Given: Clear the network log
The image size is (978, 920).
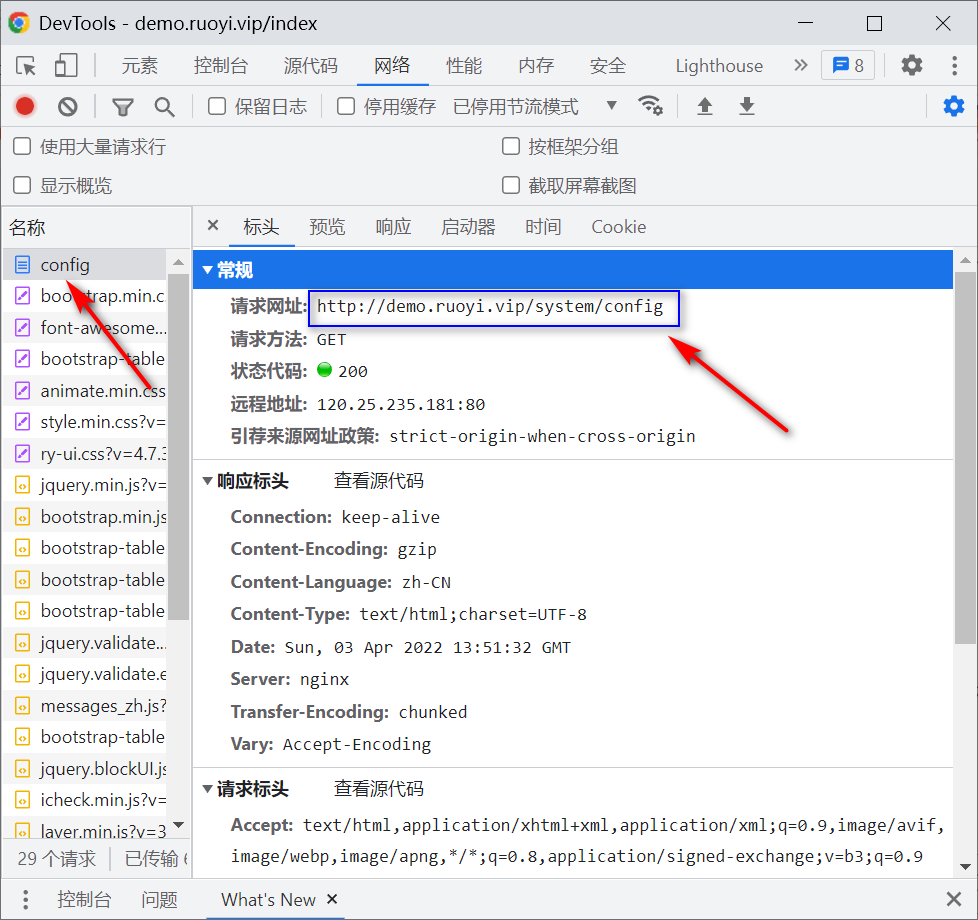Looking at the screenshot, I should (67, 107).
